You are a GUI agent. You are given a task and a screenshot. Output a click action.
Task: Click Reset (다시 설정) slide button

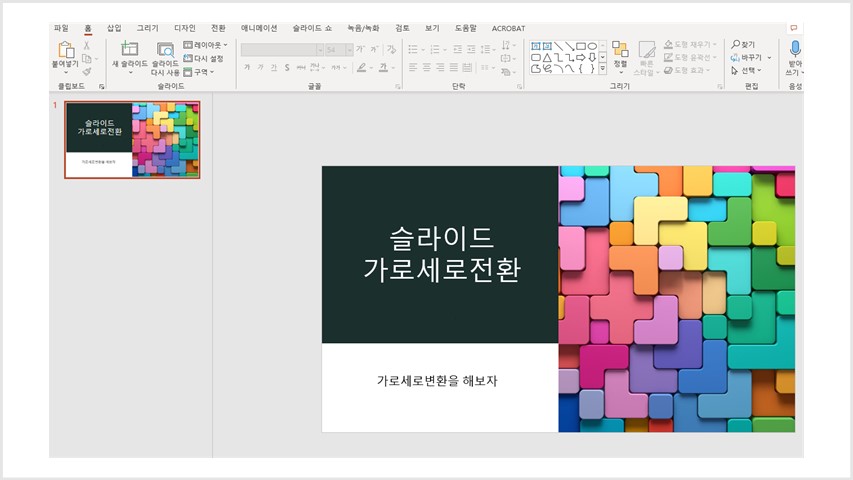[x=203, y=58]
